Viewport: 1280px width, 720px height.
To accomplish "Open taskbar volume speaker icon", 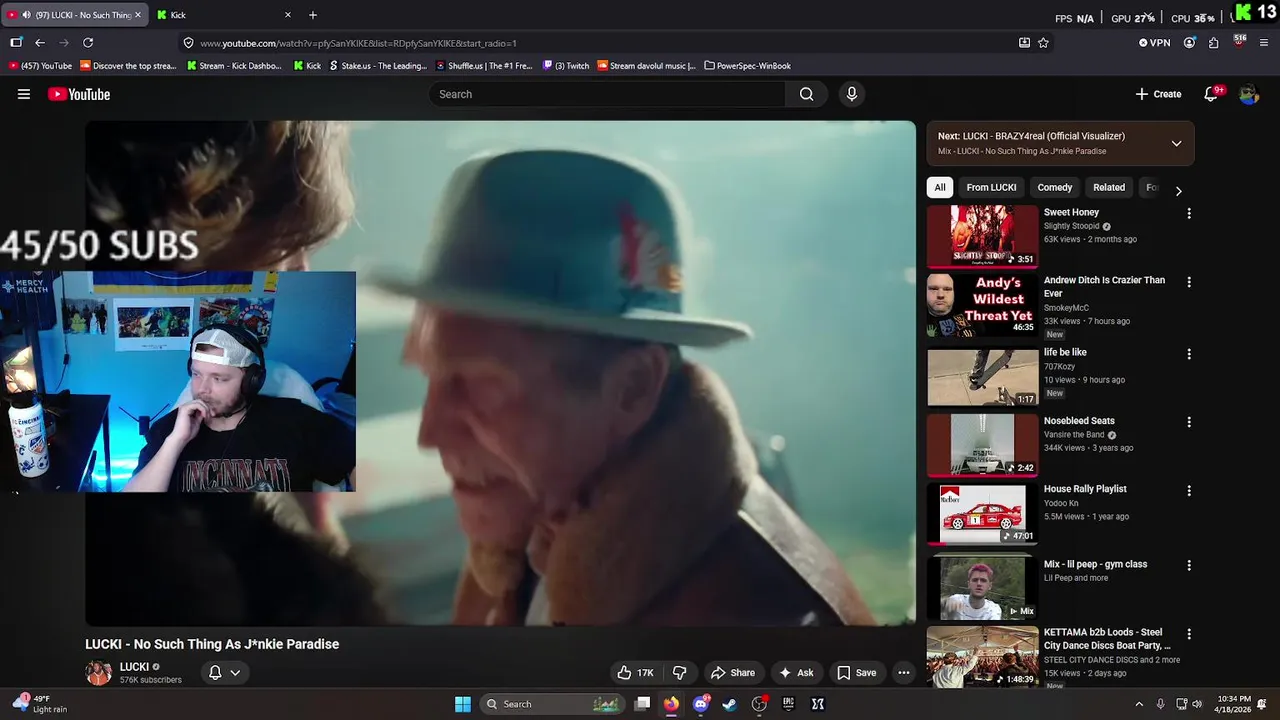I will point(1199,704).
